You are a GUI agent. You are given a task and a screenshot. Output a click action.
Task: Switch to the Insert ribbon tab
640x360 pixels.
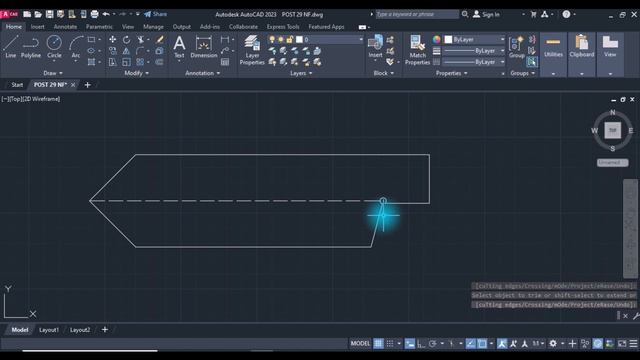coord(38,27)
